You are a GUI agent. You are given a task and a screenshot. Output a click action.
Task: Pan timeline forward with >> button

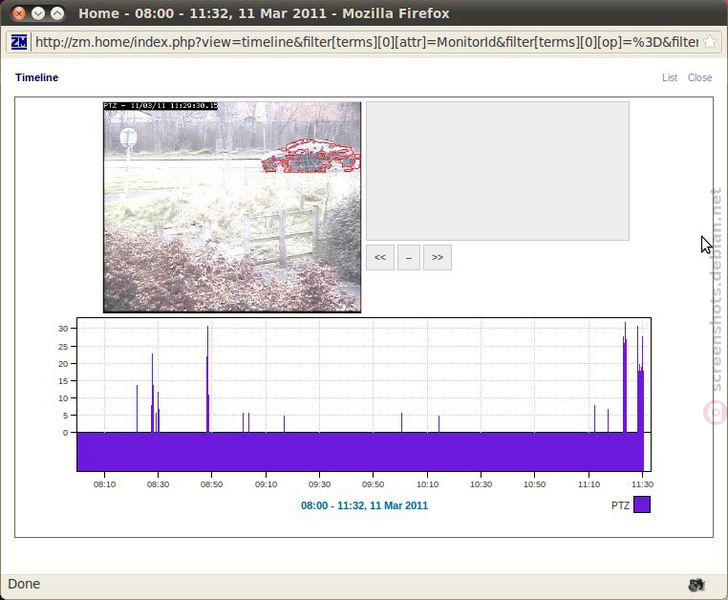[437, 257]
